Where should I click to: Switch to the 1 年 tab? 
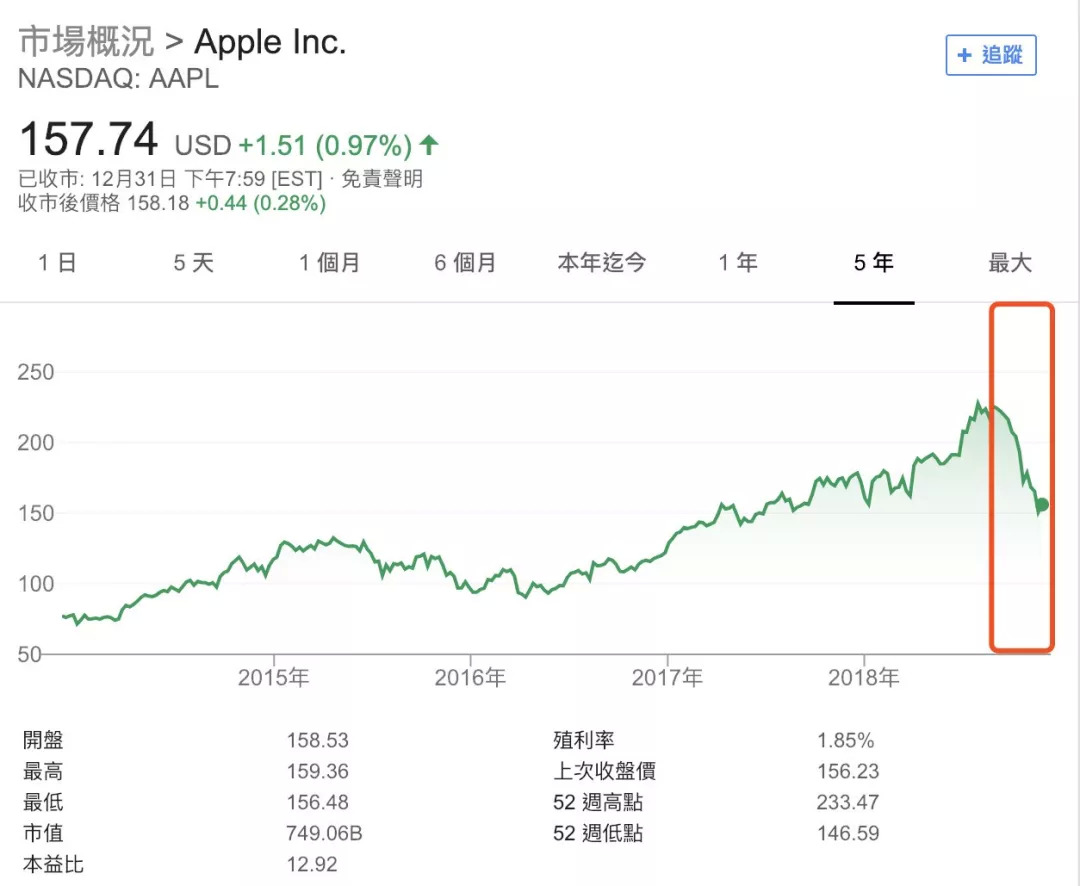tap(737, 263)
